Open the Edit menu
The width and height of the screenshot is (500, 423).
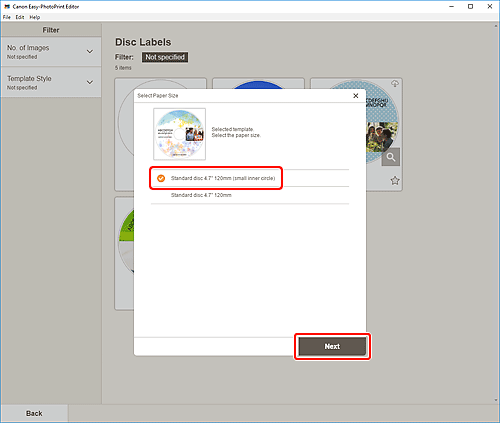[20, 17]
